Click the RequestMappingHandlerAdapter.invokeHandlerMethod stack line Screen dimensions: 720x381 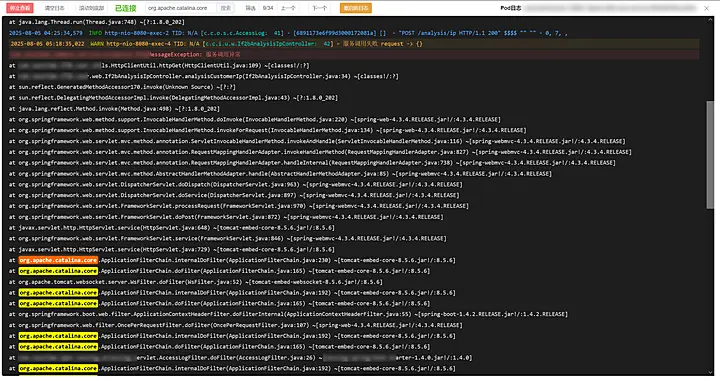pos(320,152)
